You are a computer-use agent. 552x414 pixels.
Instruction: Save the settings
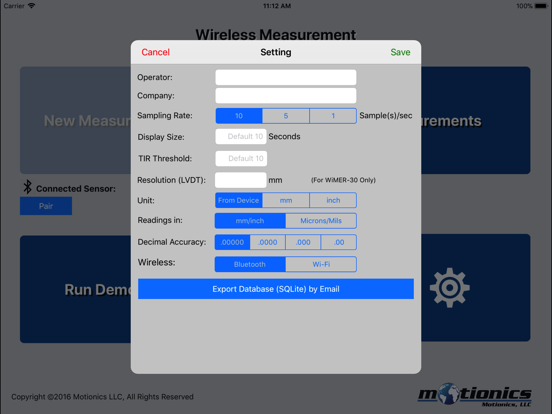400,52
